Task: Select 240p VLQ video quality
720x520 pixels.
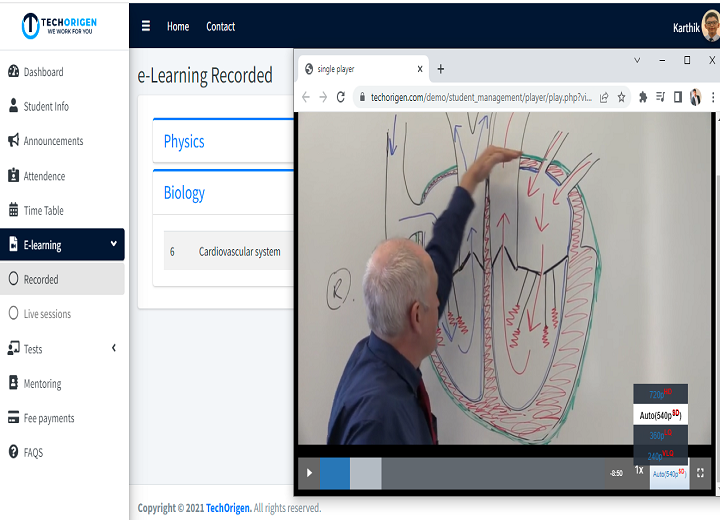Action: tap(660, 455)
